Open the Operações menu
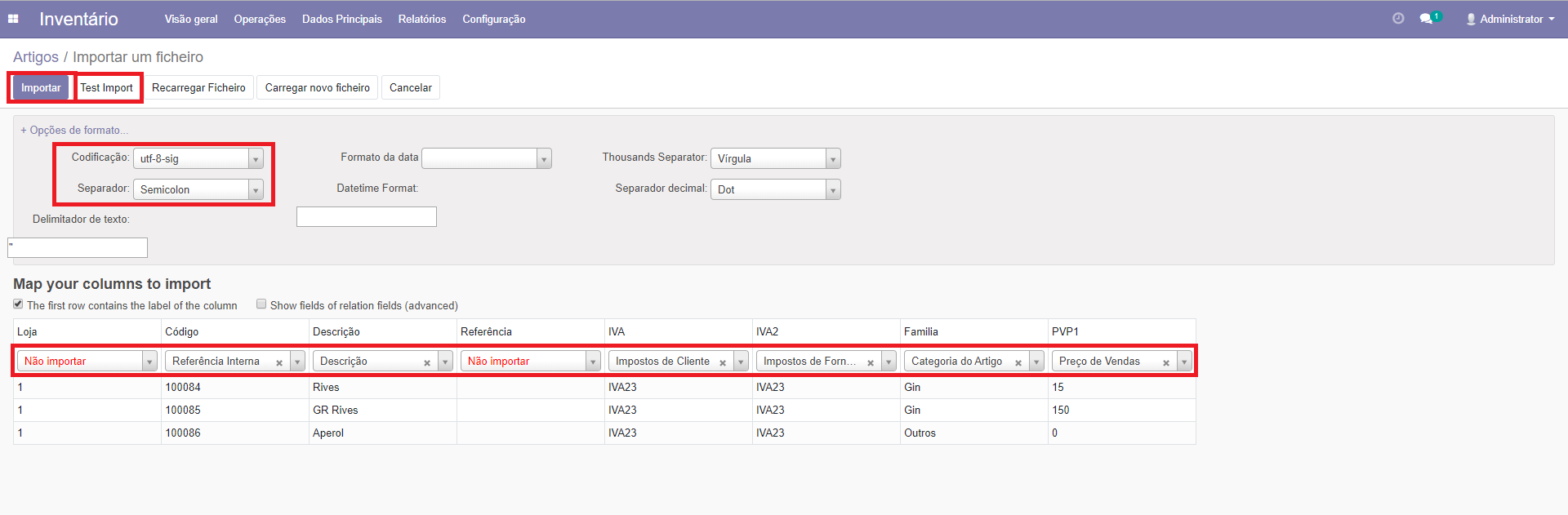1568x515 pixels. pyautogui.click(x=260, y=19)
